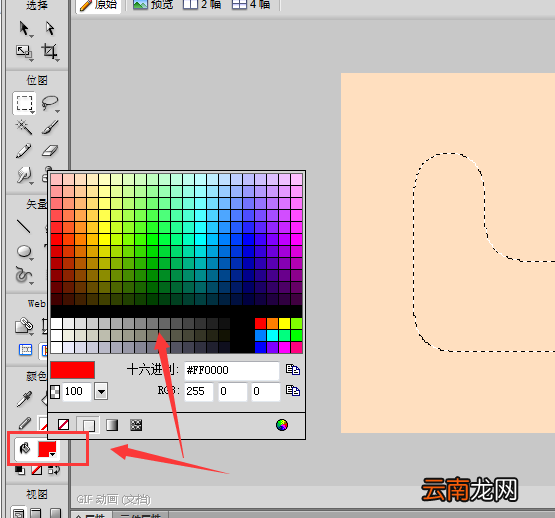Choose solid fill type button
Image resolution: width=555 pixels, height=518 pixels.
pyautogui.click(x=88, y=425)
